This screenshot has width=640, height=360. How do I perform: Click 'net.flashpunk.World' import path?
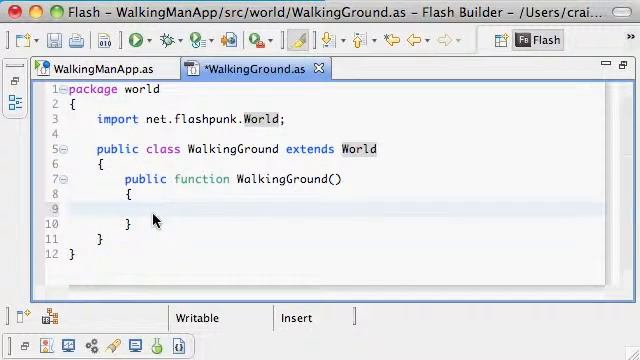(x=212, y=119)
